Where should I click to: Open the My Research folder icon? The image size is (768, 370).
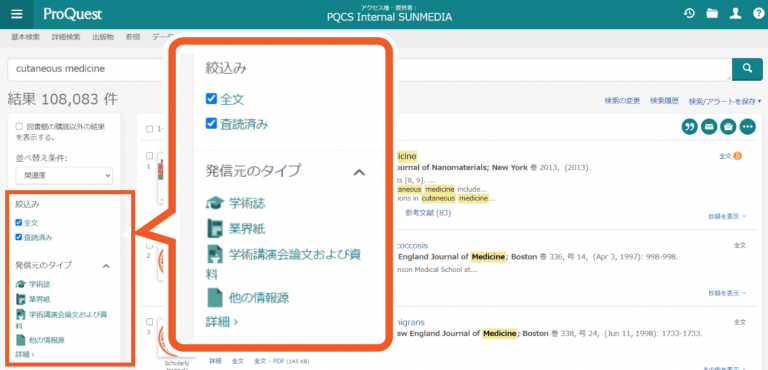coord(712,14)
